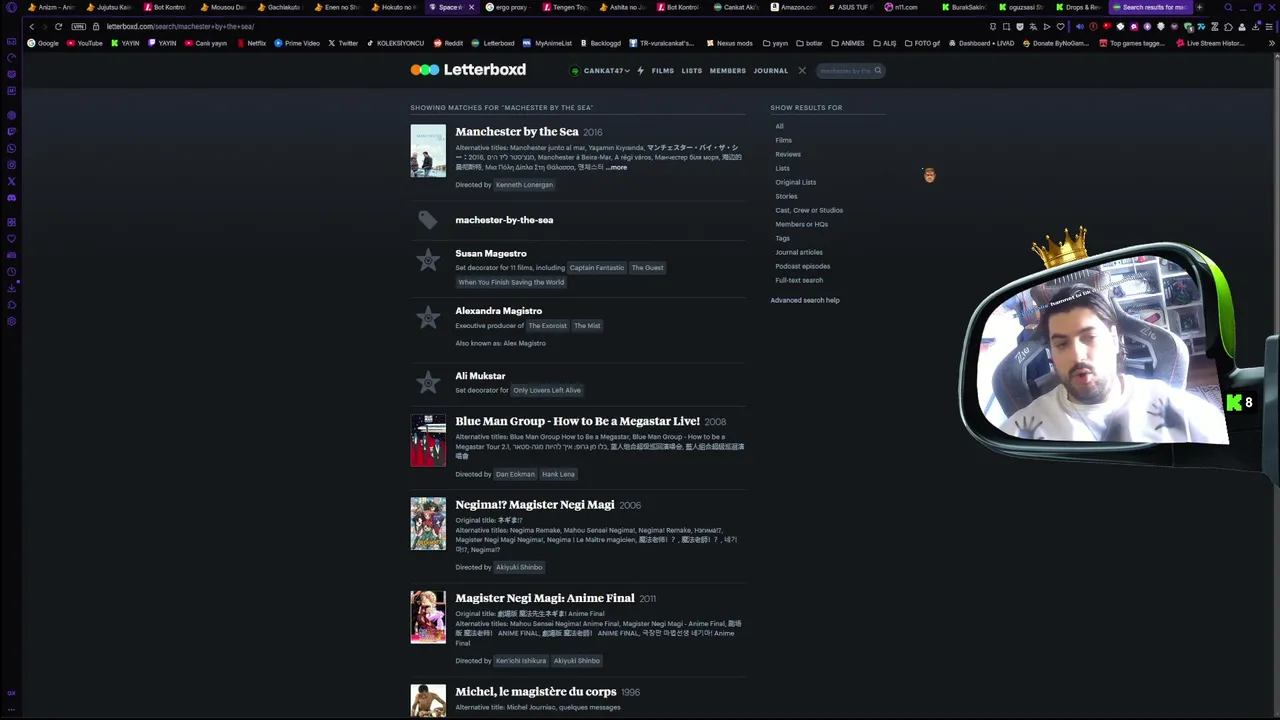Open Only Lovers Left Alive tag

click(547, 391)
